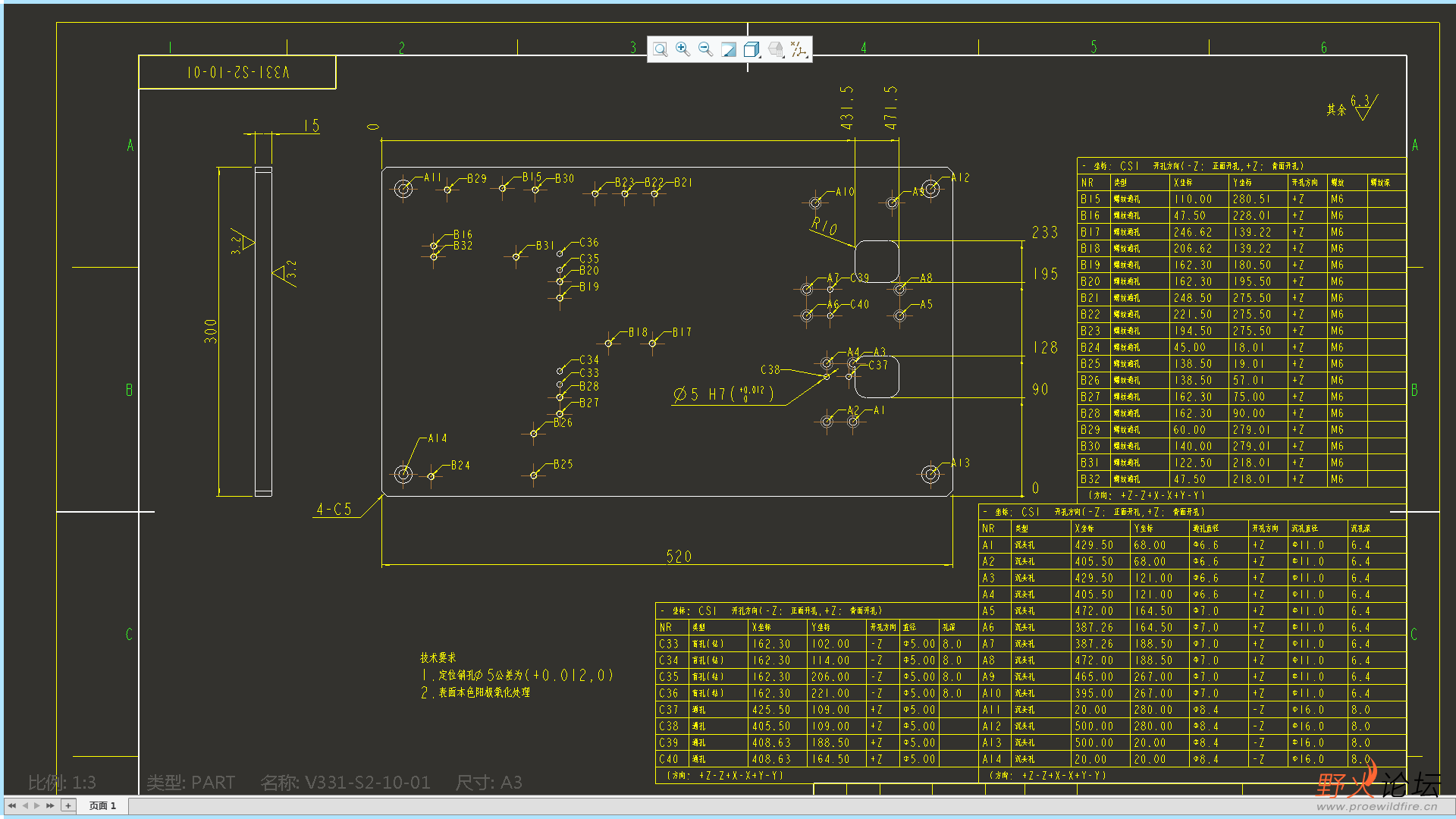The width and height of the screenshot is (1456, 819).
Task: Select the 471.5 ordinate dimension
Action: point(891,107)
